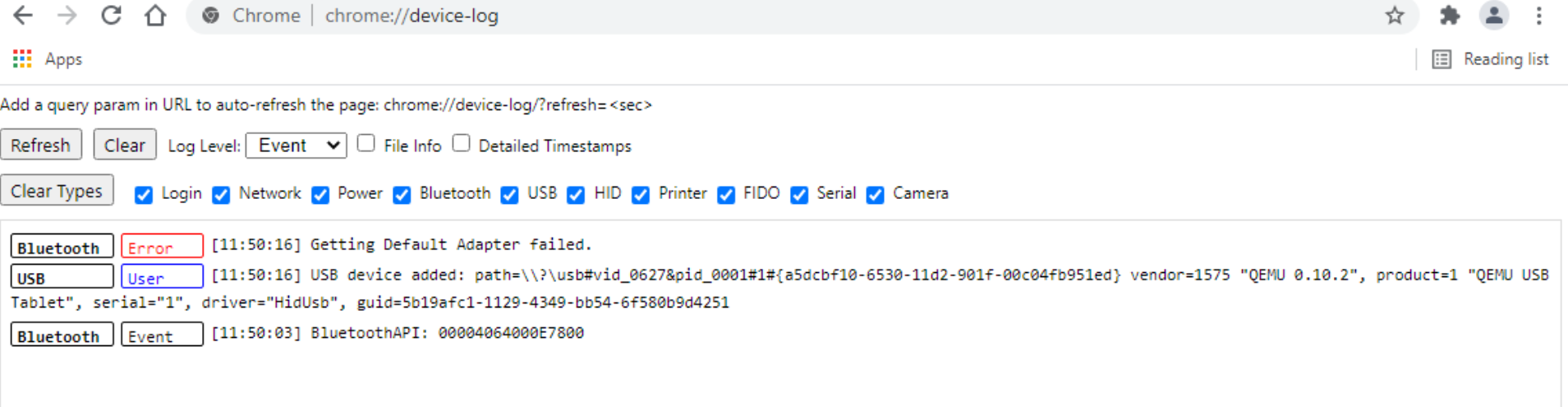1568x407 pixels.
Task: Reload the page with the reload icon
Action: [x=111, y=16]
